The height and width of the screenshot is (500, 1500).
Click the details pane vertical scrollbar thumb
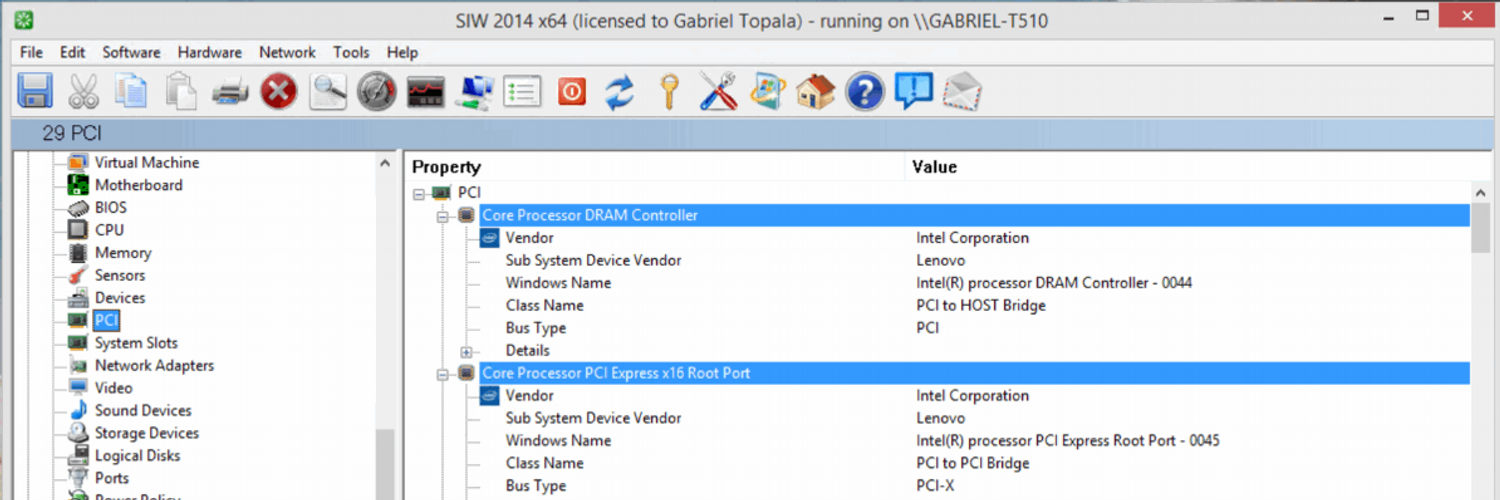1481,229
